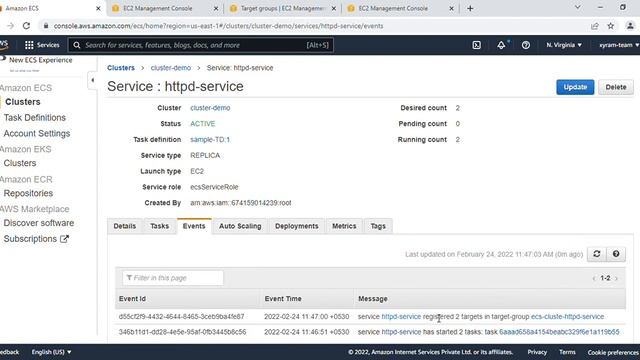This screenshot has height=360, width=640.
Task: Open task 6aaad658a4154beabc329f6e1a119b55 link
Action: pyautogui.click(x=559, y=332)
